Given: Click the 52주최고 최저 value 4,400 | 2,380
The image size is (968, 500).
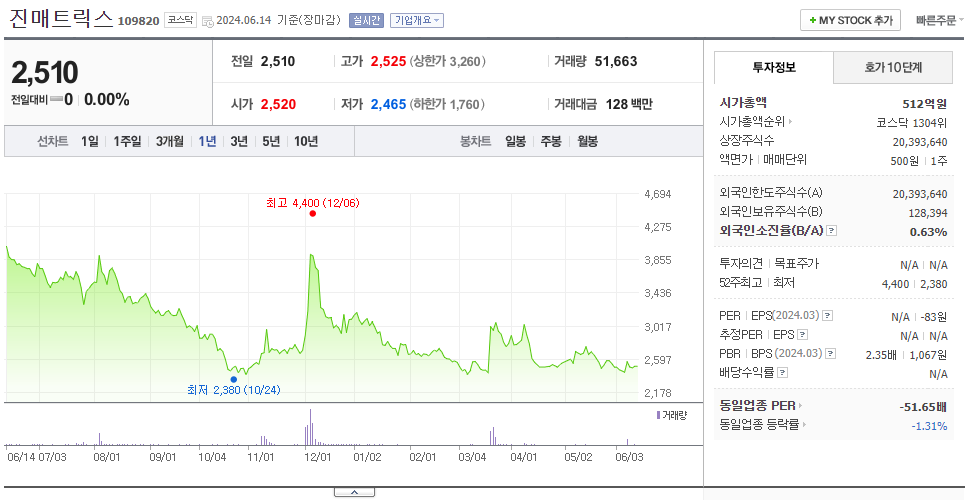Looking at the screenshot, I should 915,284.
